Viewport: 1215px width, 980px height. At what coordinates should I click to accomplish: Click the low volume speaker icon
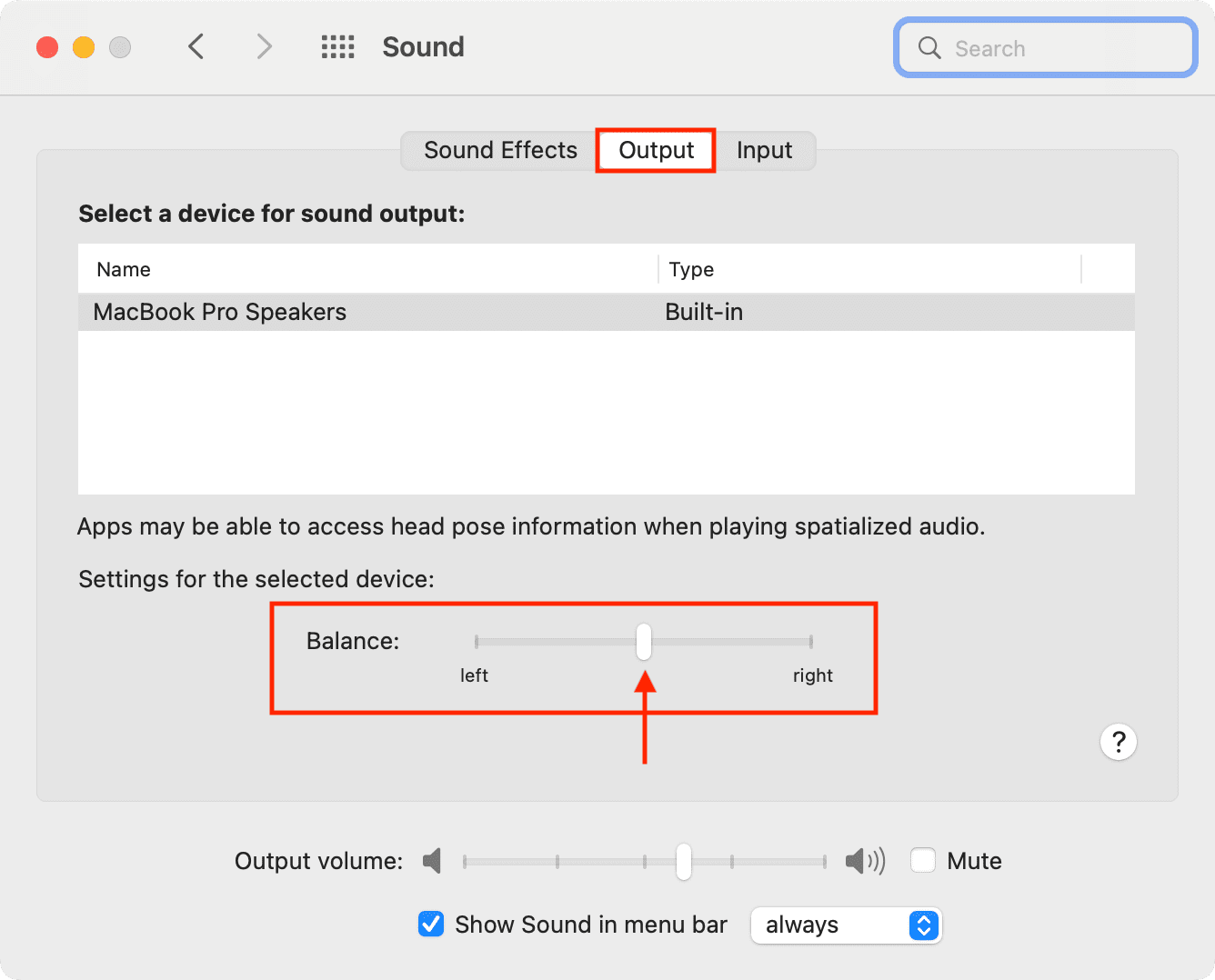pos(433,860)
